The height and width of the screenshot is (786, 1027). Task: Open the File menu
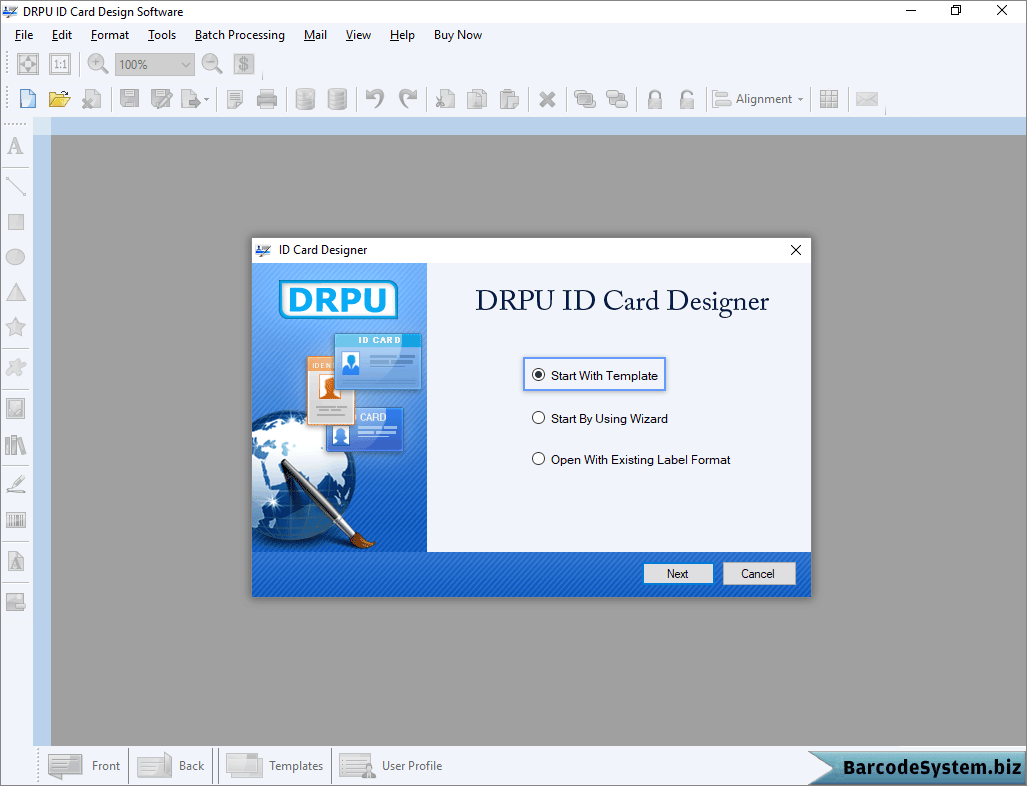24,35
